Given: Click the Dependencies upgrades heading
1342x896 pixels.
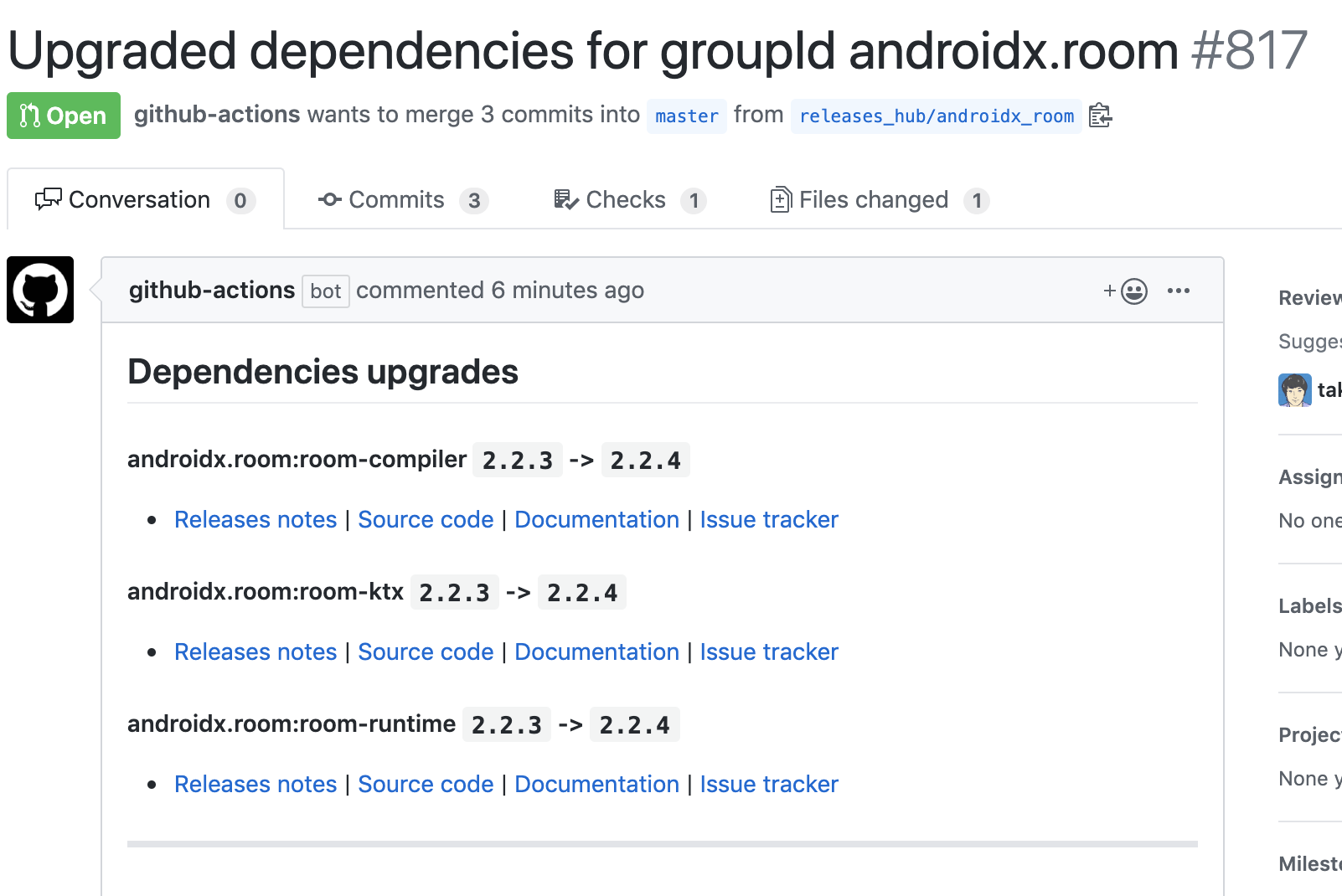Looking at the screenshot, I should 323,372.
